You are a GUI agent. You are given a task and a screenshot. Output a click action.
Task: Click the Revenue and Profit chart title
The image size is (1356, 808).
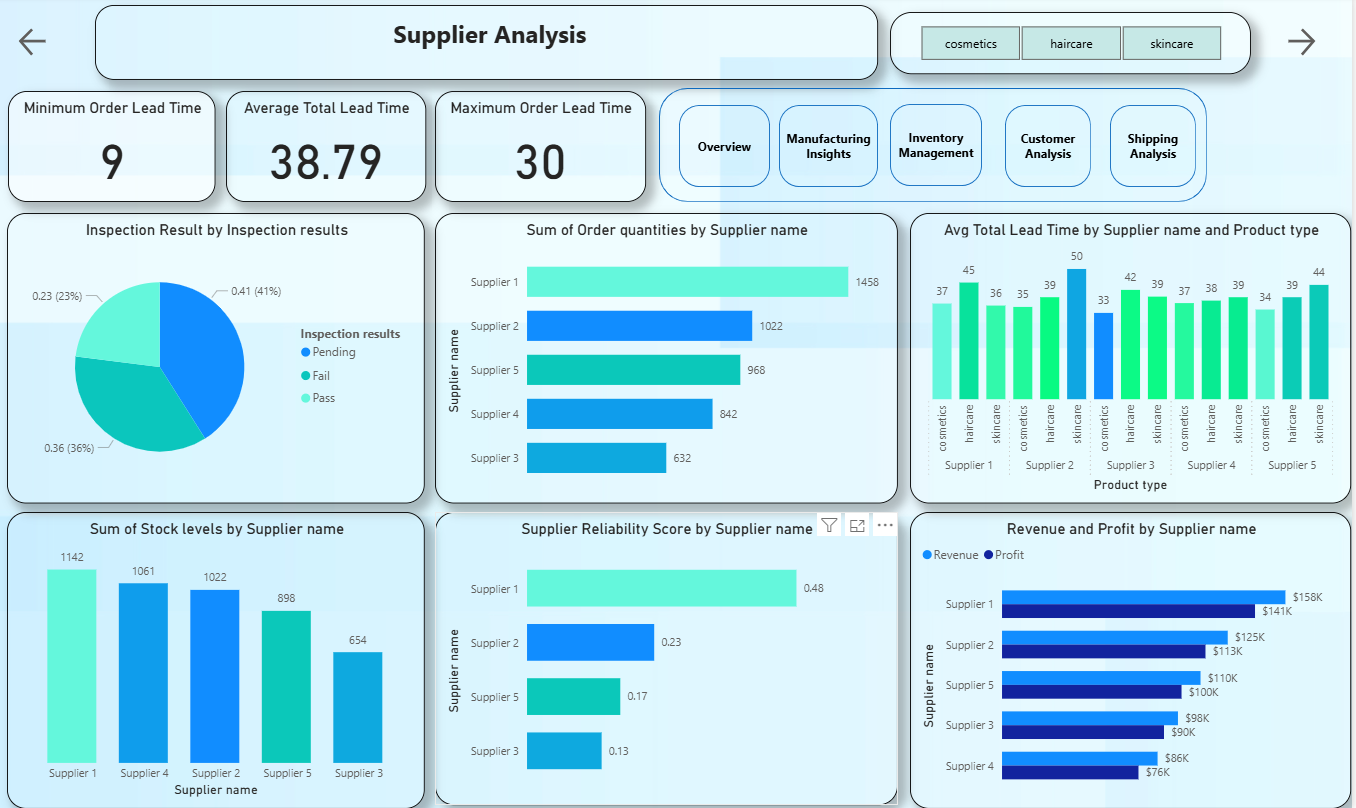(1131, 529)
